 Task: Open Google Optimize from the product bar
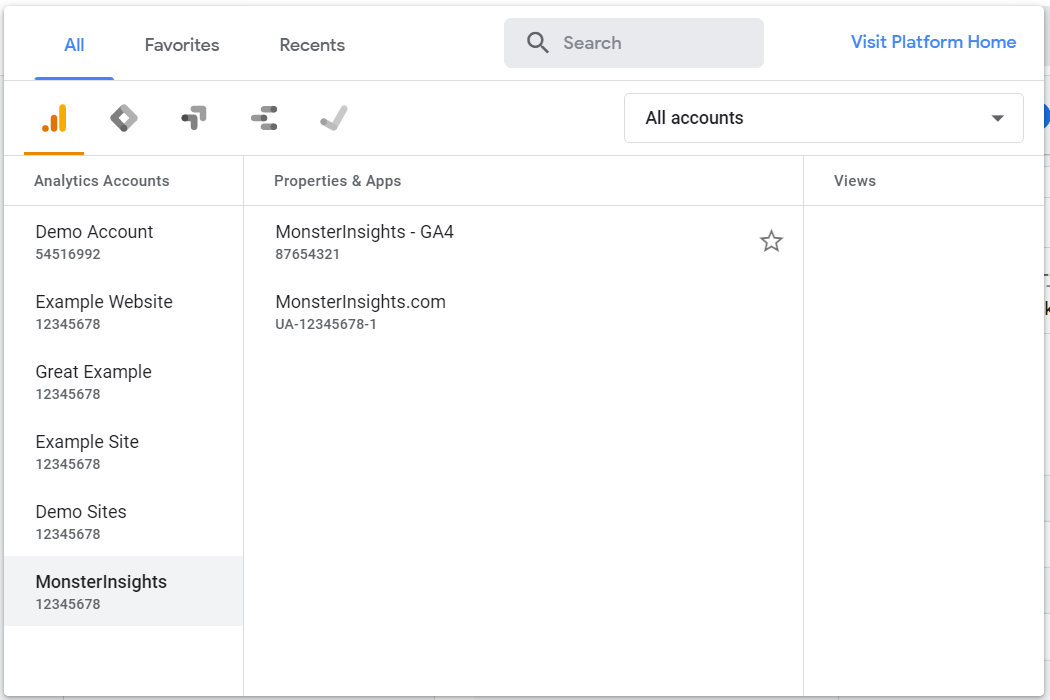click(x=193, y=117)
